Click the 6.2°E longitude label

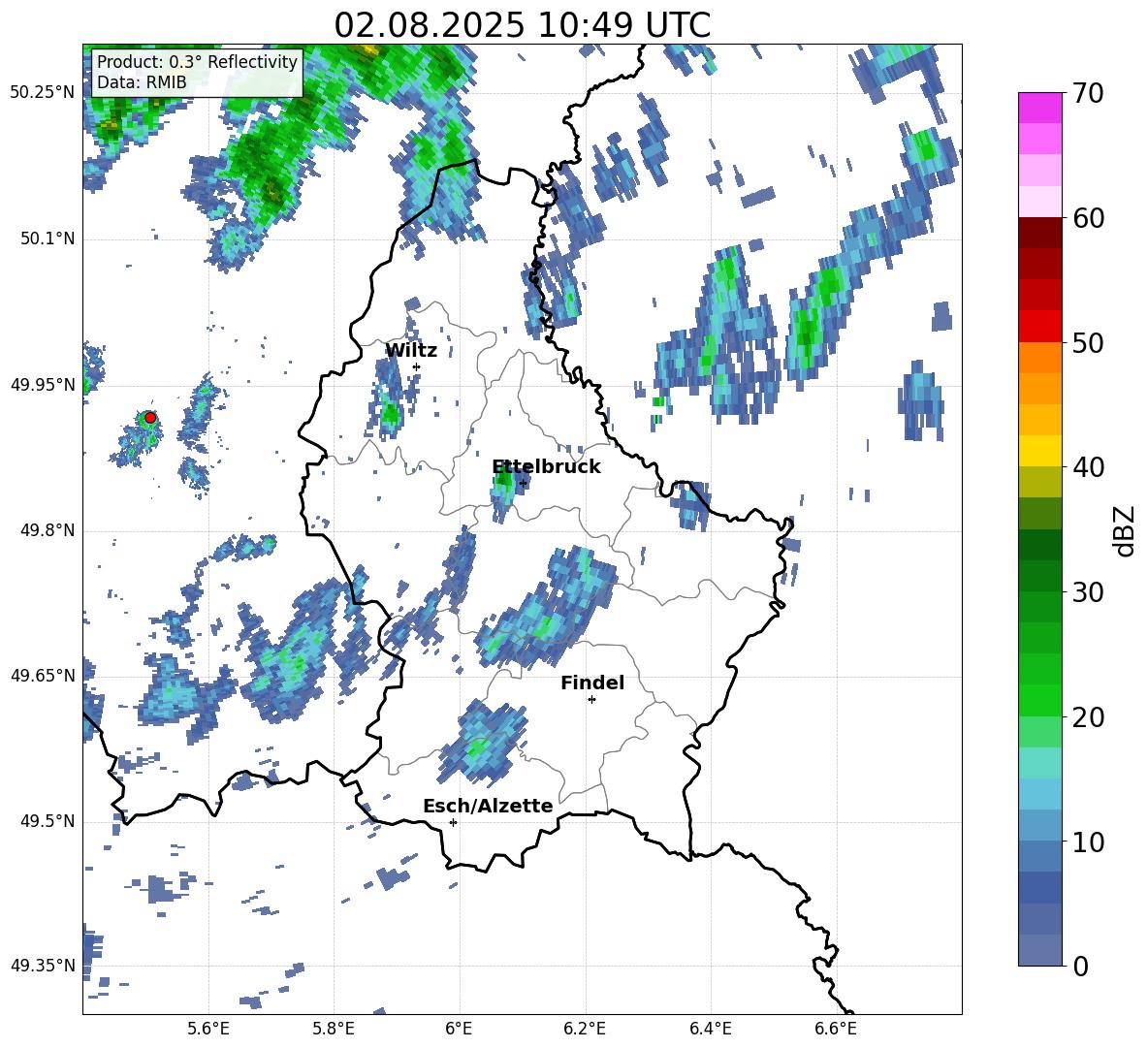(x=585, y=1029)
